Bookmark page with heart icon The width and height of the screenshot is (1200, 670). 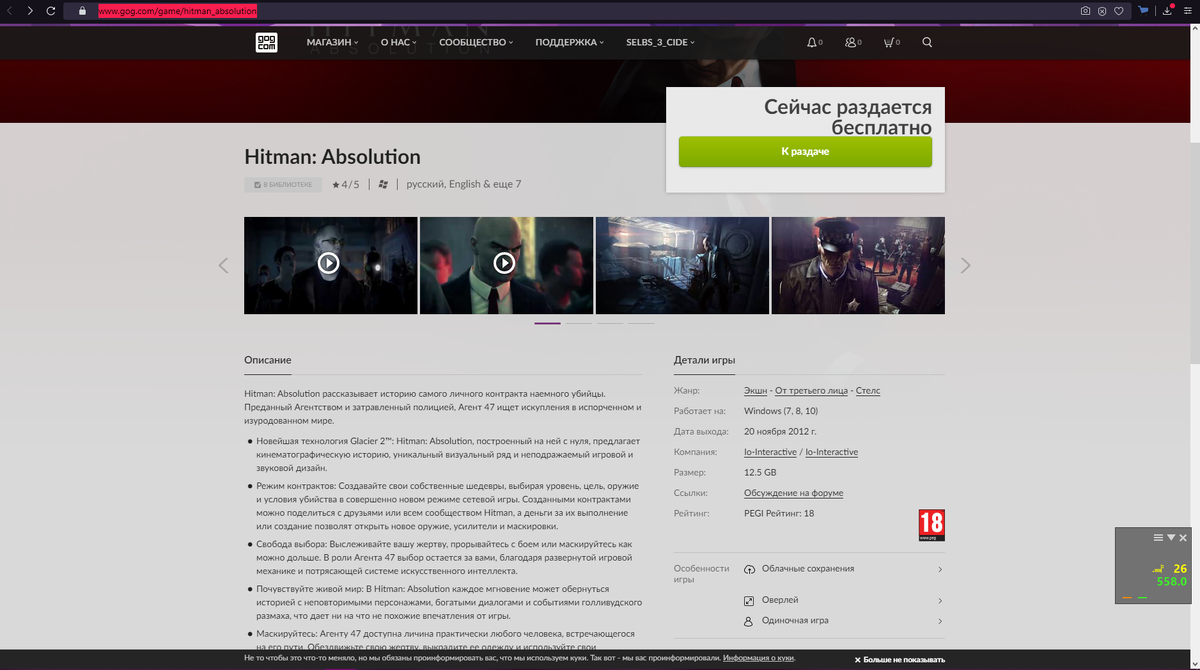point(1118,11)
